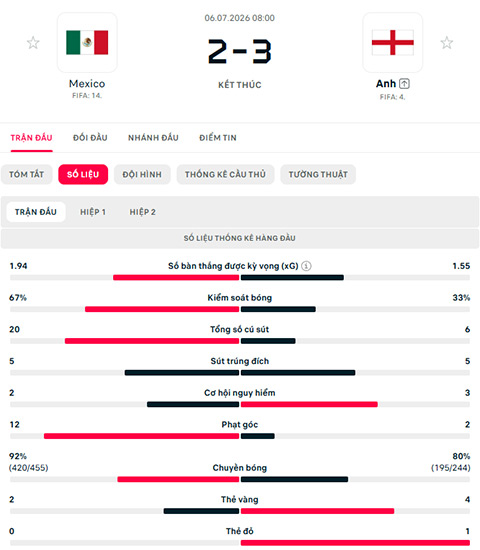Open the NHÁNH ĐẤU tab
The height and width of the screenshot is (550, 480).
point(153,138)
